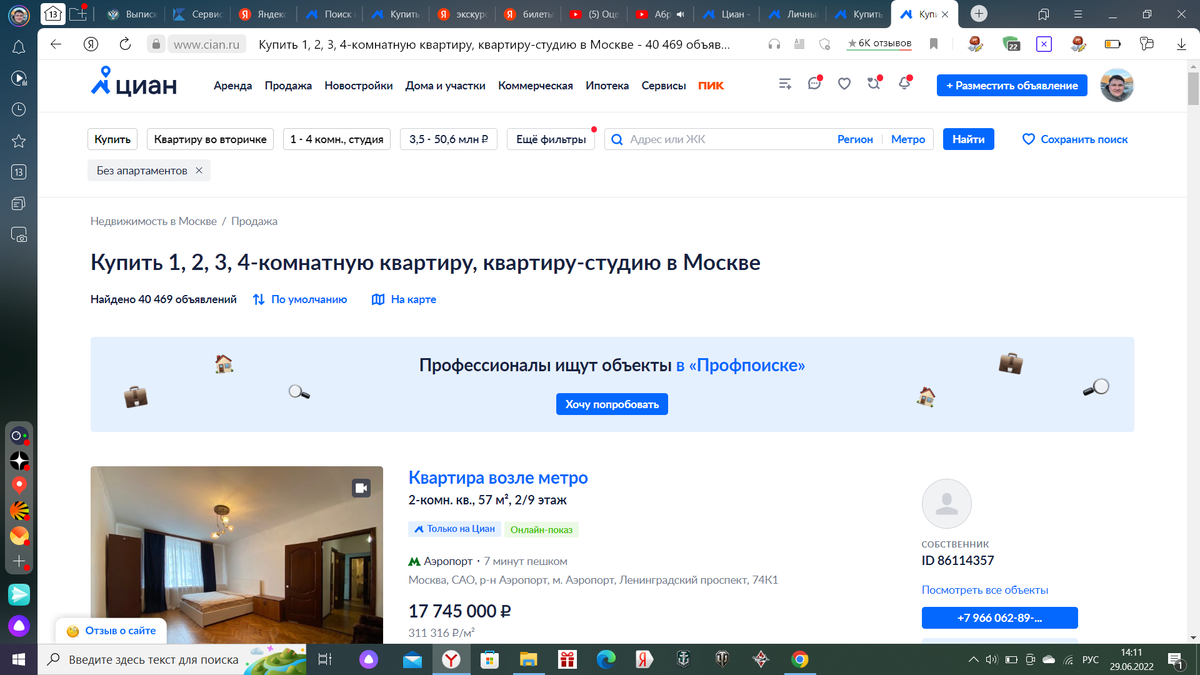Screen dimensions: 1200x675
Task: Switch to the "Новостройки" section
Action: pos(358,85)
